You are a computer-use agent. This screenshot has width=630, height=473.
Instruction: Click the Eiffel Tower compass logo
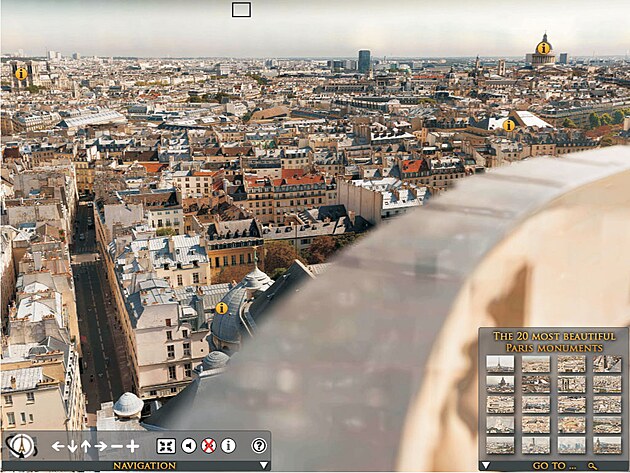(x=20, y=445)
